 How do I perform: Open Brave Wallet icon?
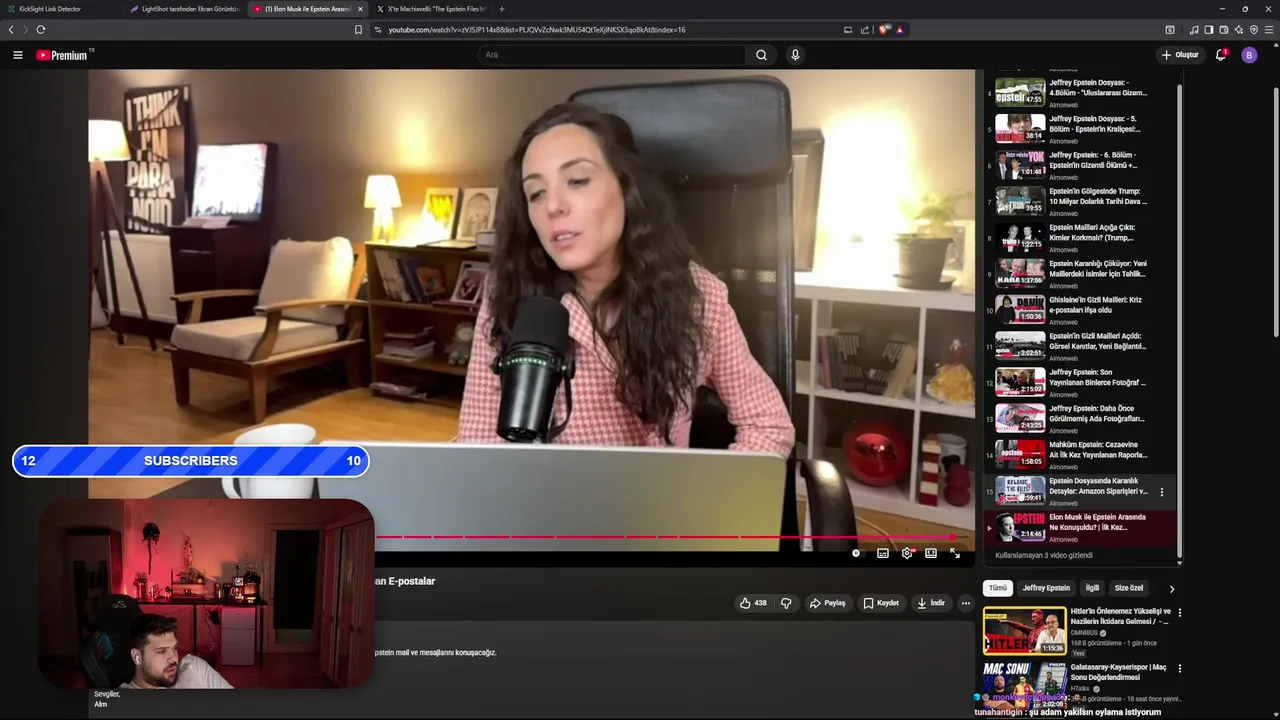pyautogui.click(x=1224, y=30)
